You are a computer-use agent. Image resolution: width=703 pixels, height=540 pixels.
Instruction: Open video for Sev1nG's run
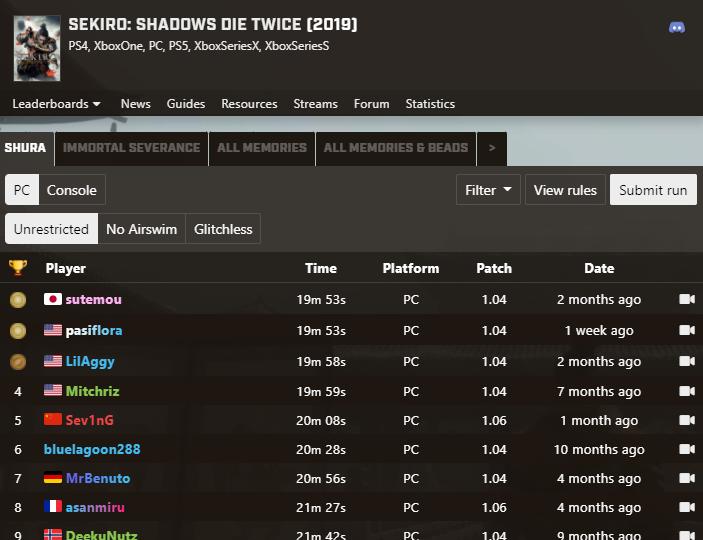pos(687,420)
